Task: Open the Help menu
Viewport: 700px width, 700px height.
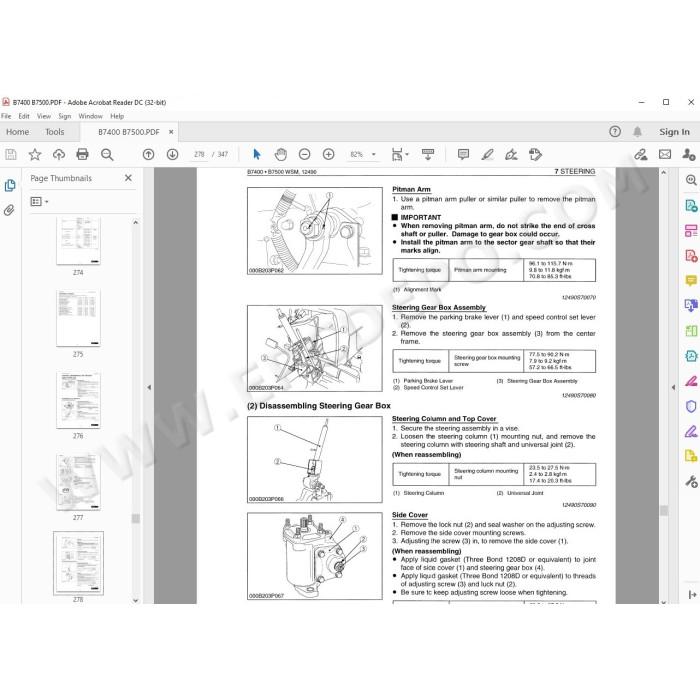Action: [x=117, y=116]
